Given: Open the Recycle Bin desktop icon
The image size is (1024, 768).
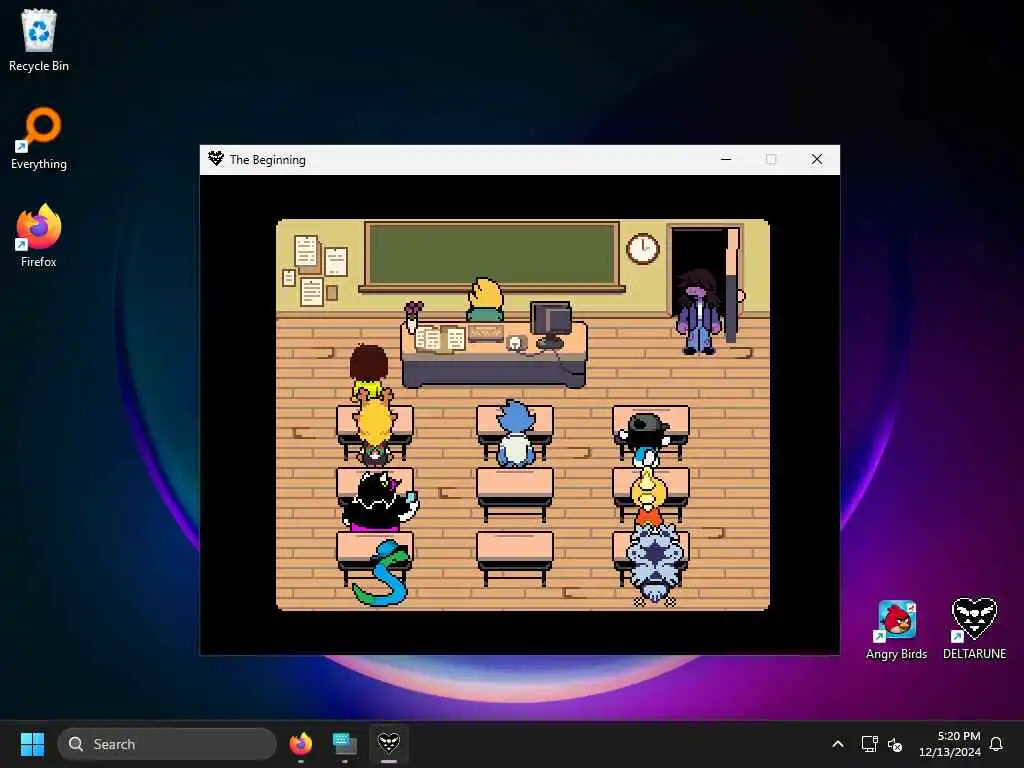Looking at the screenshot, I should point(39,40).
